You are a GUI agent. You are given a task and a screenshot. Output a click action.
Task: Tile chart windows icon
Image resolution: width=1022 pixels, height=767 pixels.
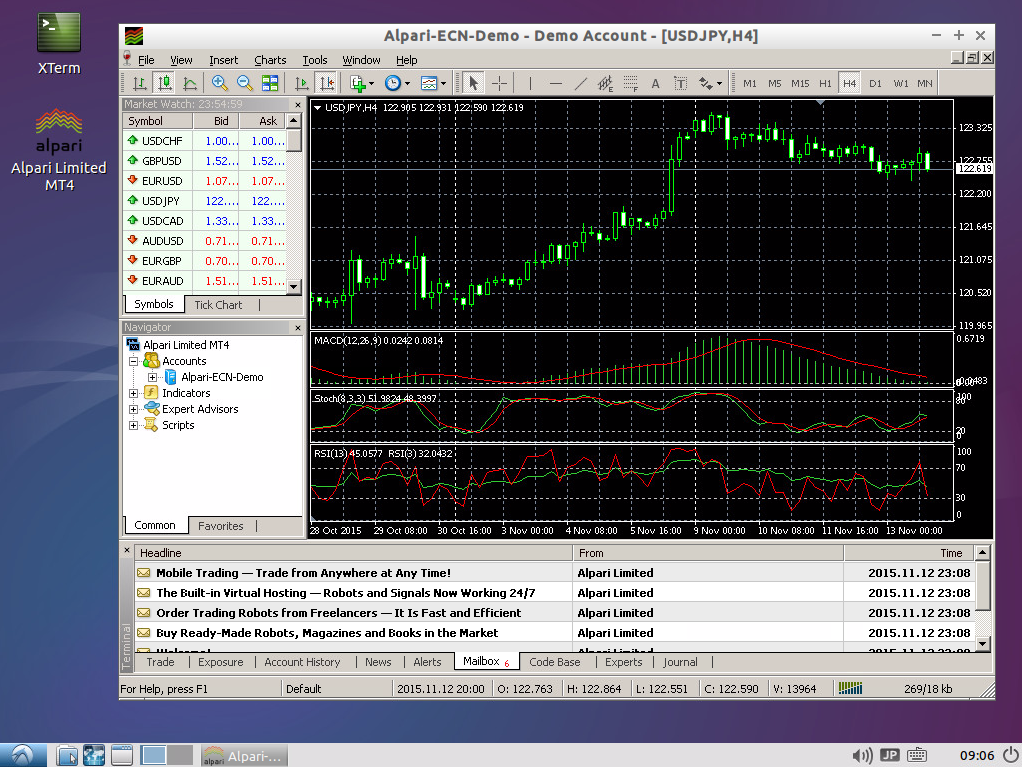click(x=270, y=83)
